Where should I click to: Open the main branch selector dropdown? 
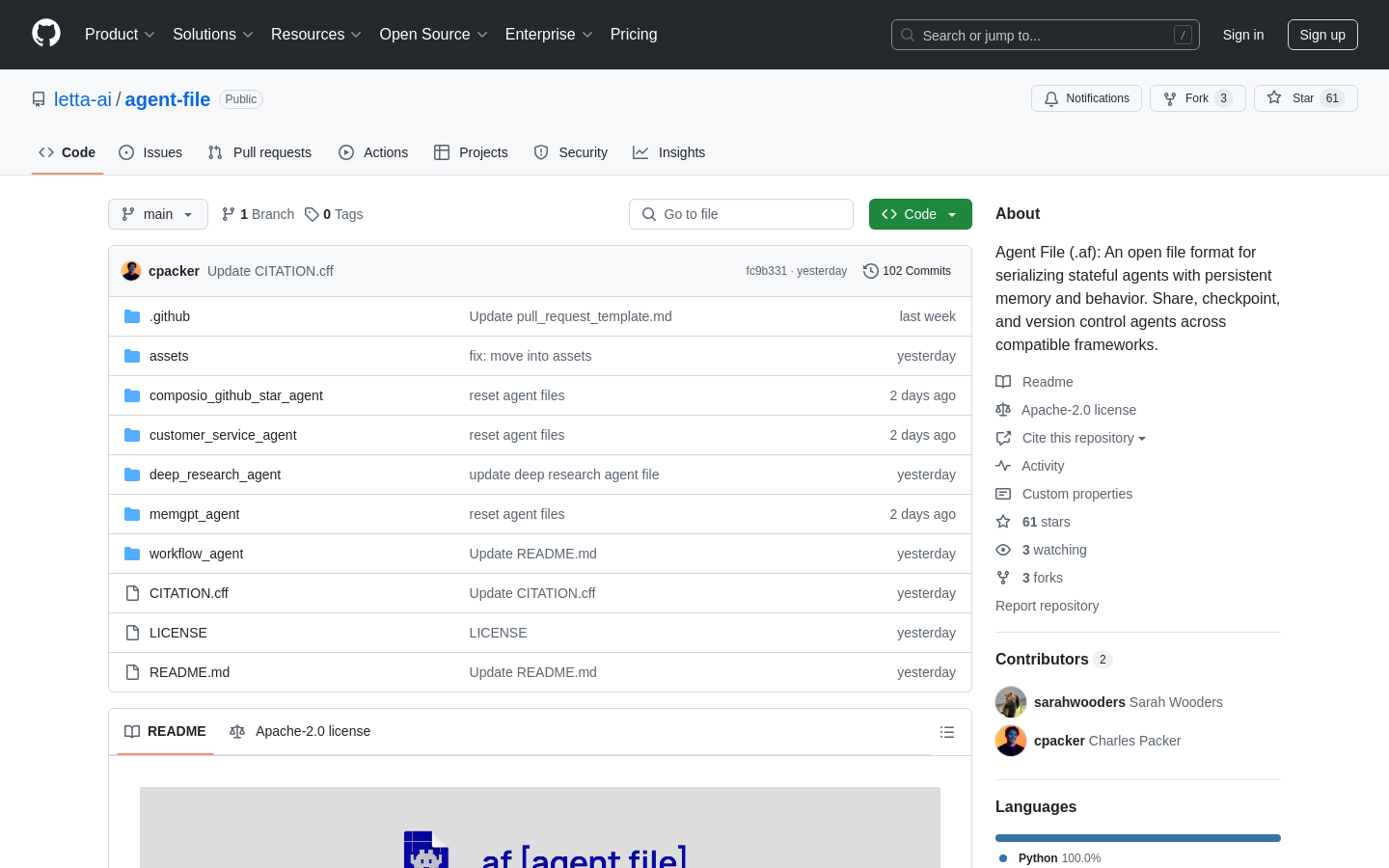point(158,214)
